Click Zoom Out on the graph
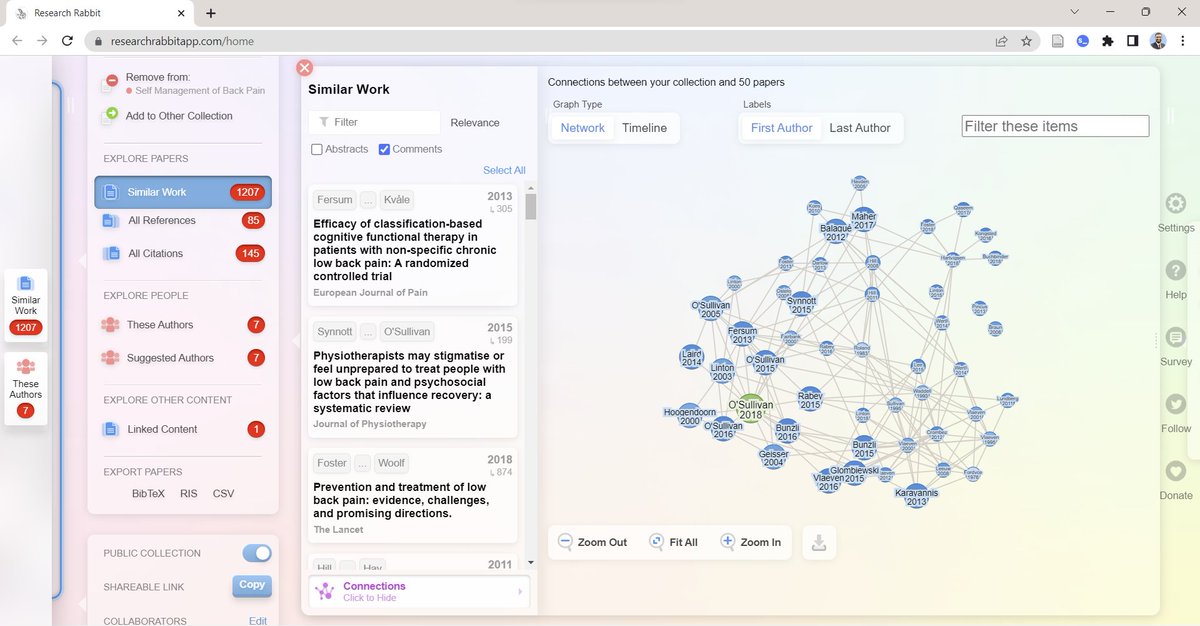Viewport: 1200px width, 626px height. [x=592, y=542]
